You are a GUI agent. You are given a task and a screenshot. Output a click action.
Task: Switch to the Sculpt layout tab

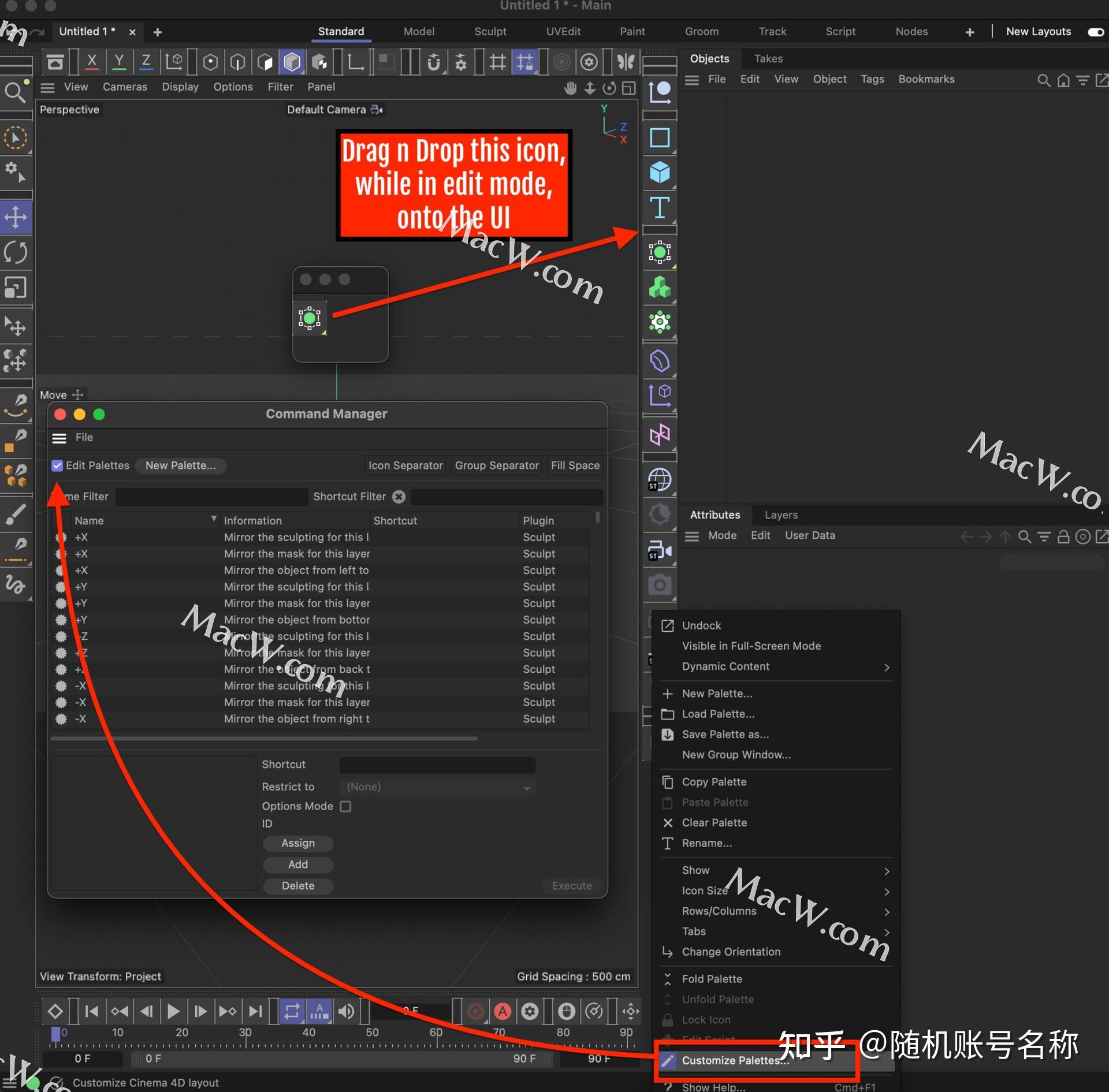(x=490, y=32)
